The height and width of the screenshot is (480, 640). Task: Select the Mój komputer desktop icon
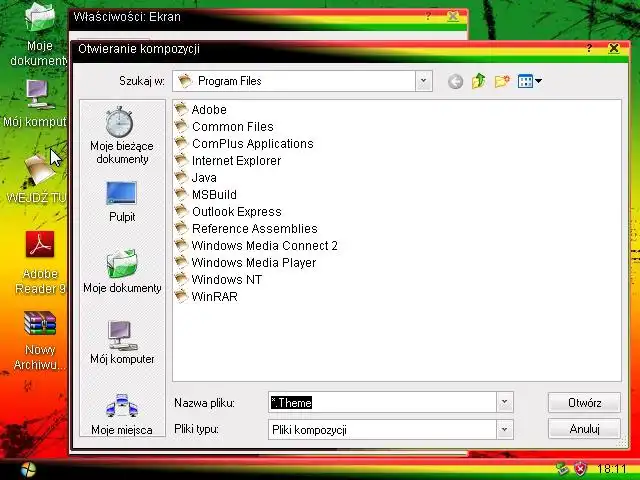[35, 103]
